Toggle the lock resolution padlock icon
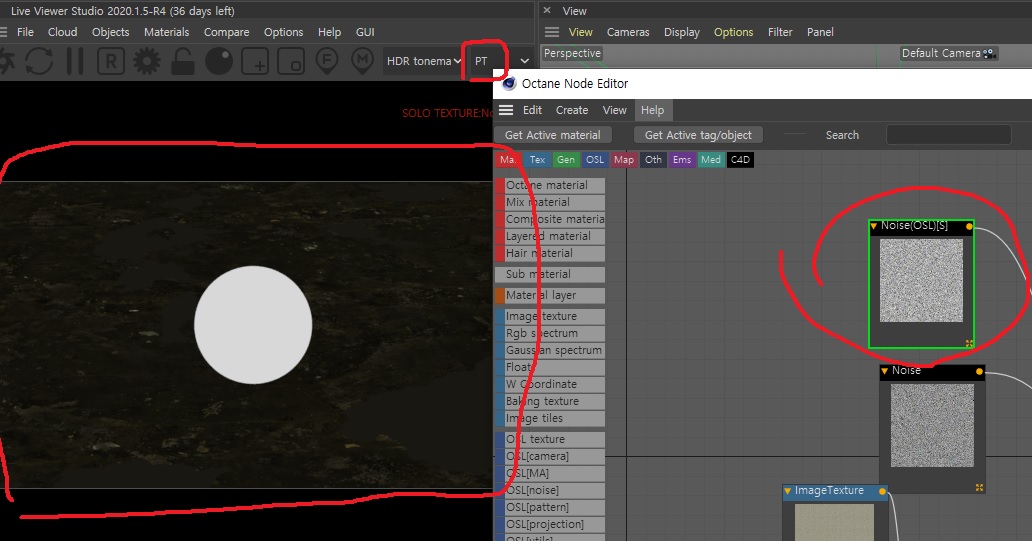This screenshot has width=1032, height=541. click(x=182, y=61)
